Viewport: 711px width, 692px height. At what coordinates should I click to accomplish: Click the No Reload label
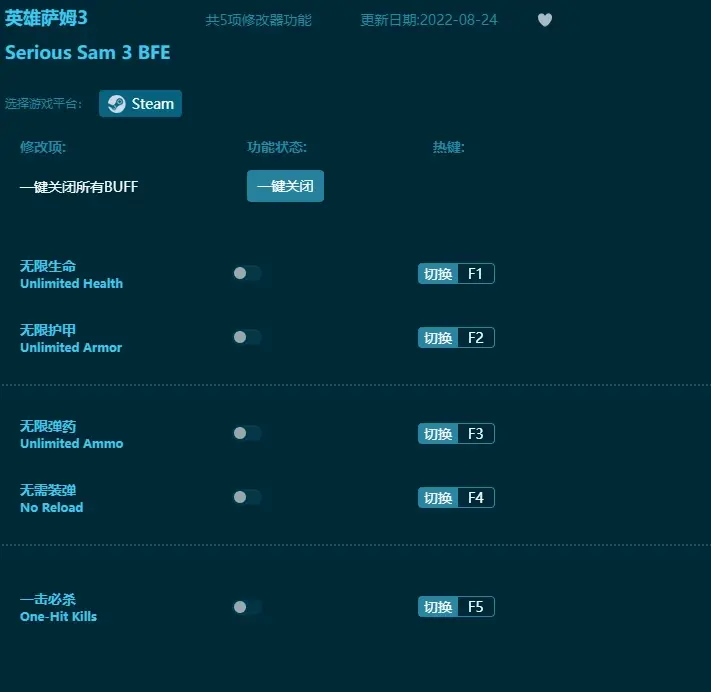click(x=52, y=507)
